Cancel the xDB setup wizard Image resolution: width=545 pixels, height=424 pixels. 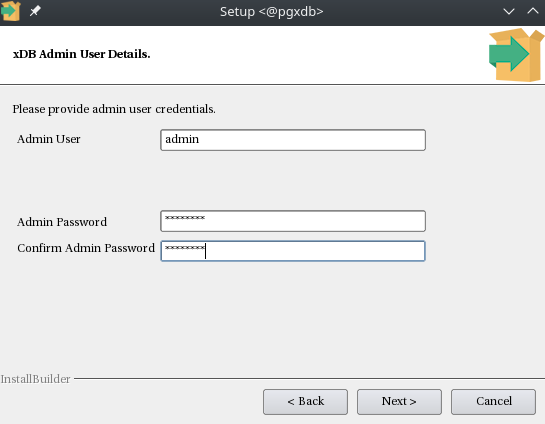pyautogui.click(x=494, y=402)
